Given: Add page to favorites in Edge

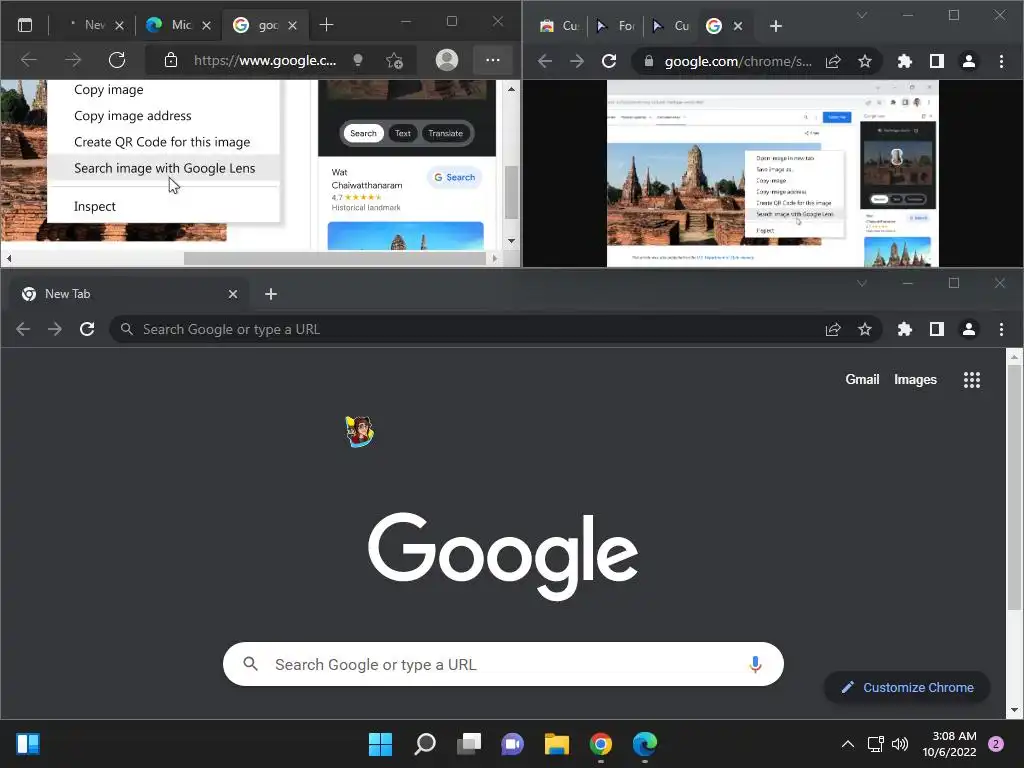Looking at the screenshot, I should (x=394, y=60).
